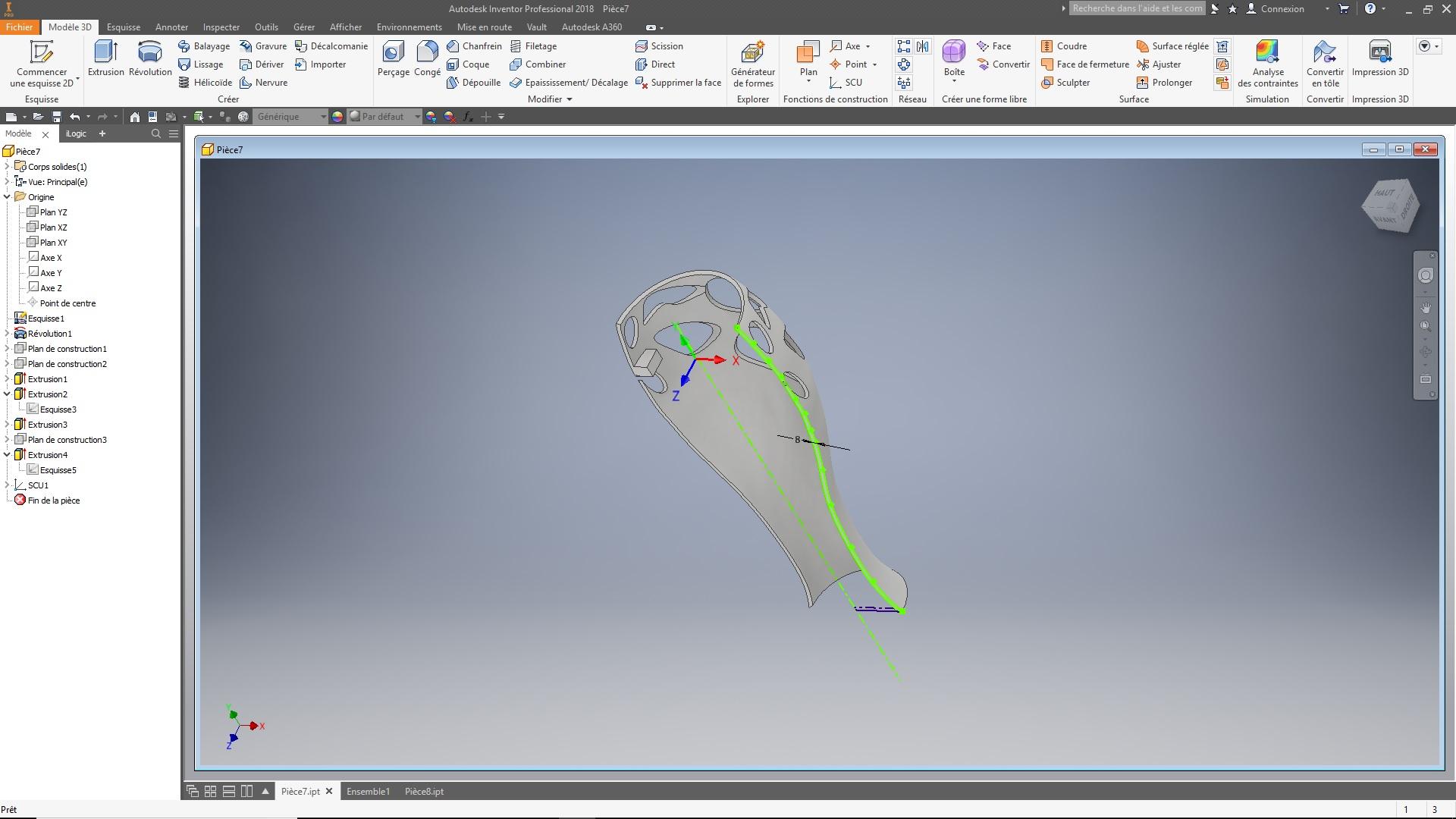Open the Générateur de formes tool
The image size is (1456, 819).
(752, 53)
